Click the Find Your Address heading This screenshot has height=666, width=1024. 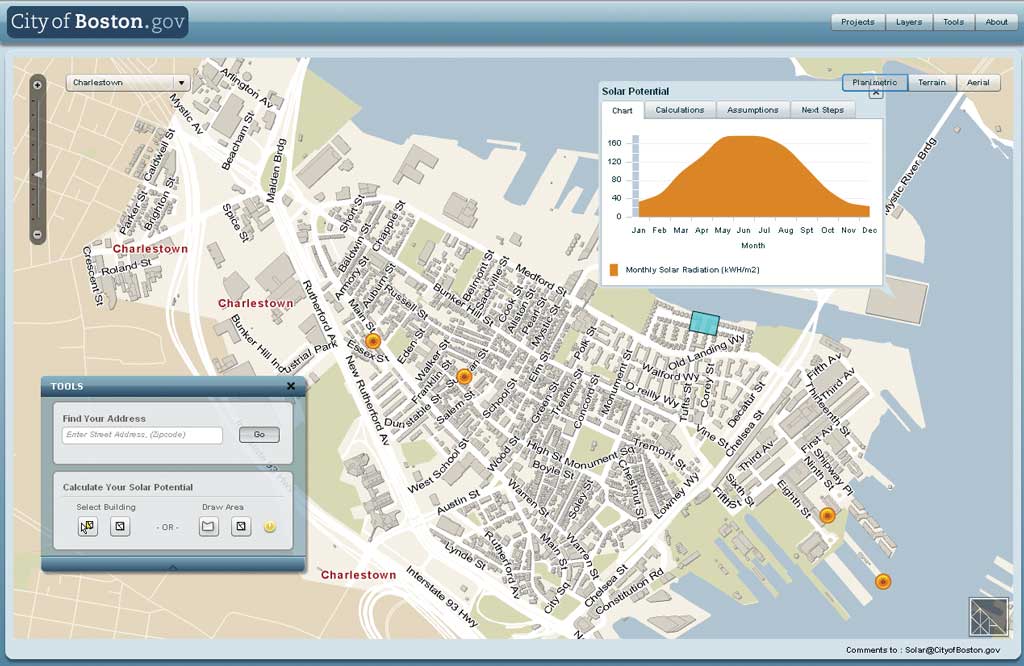104,419
